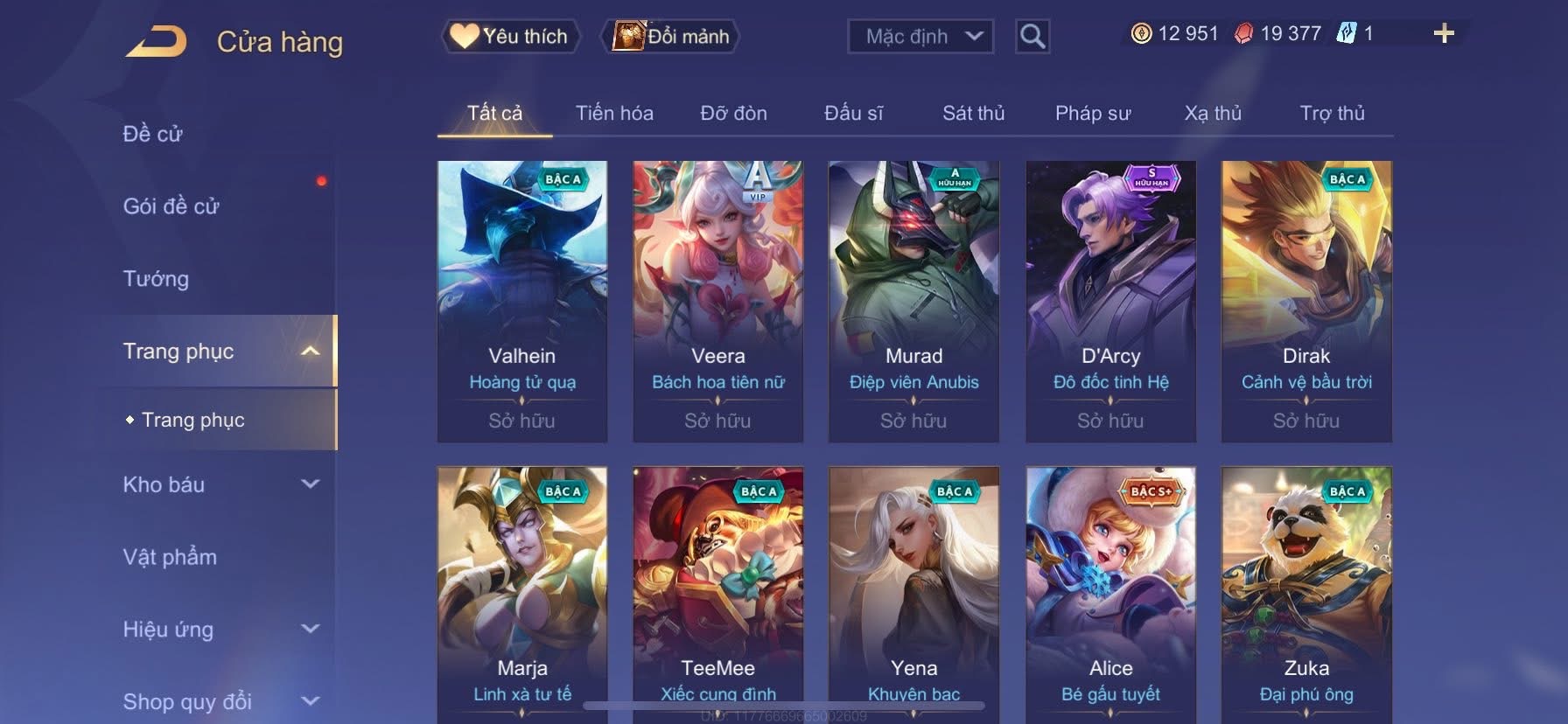Open the Gói đề cử menu
Image resolution: width=1568 pixels, height=724 pixels.
coord(171,206)
